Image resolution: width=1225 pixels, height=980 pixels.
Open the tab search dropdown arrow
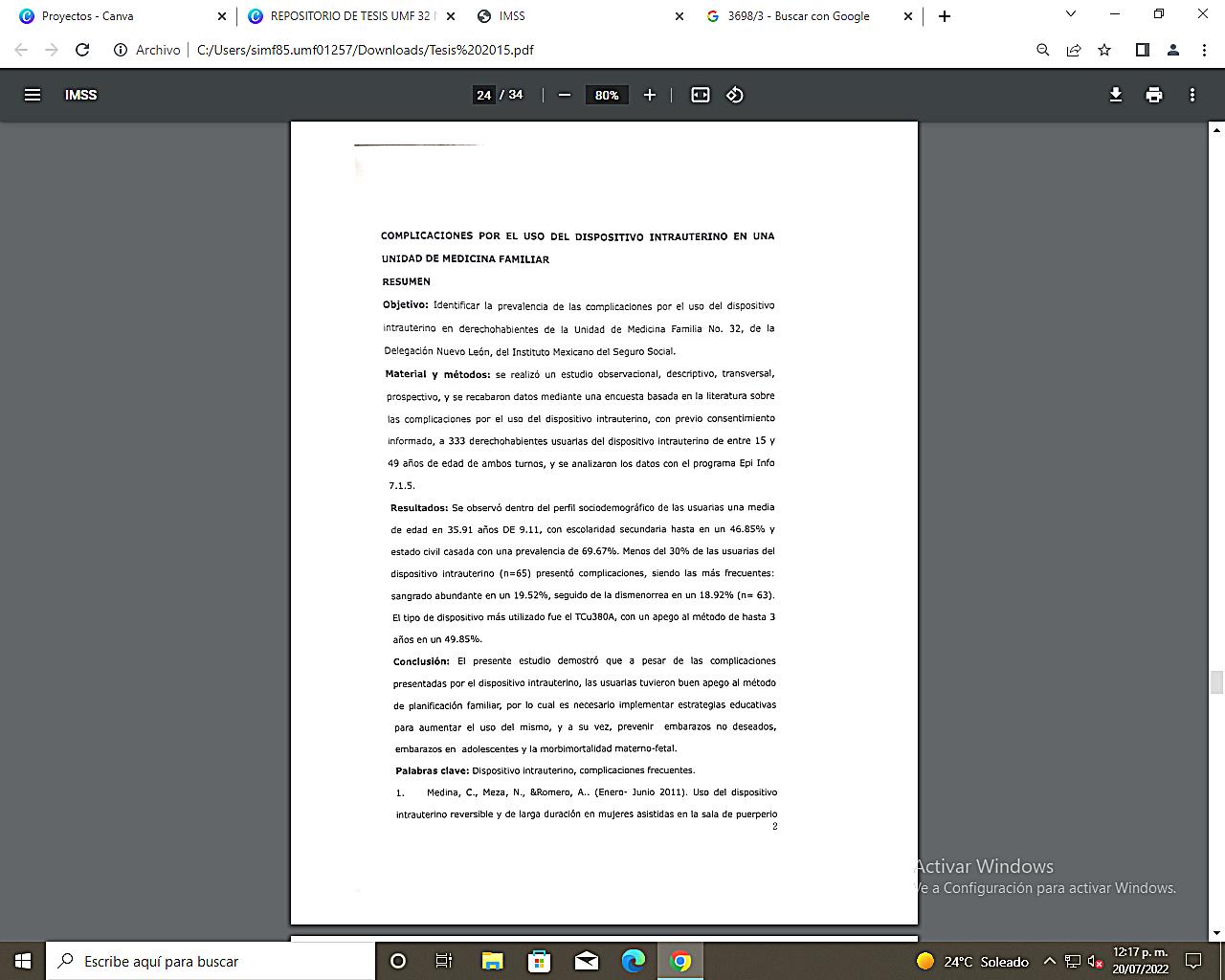1071,14
